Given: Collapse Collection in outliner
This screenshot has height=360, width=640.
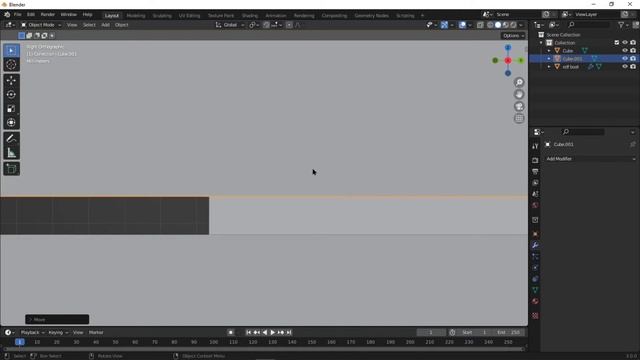Looking at the screenshot, I should [x=541, y=43].
